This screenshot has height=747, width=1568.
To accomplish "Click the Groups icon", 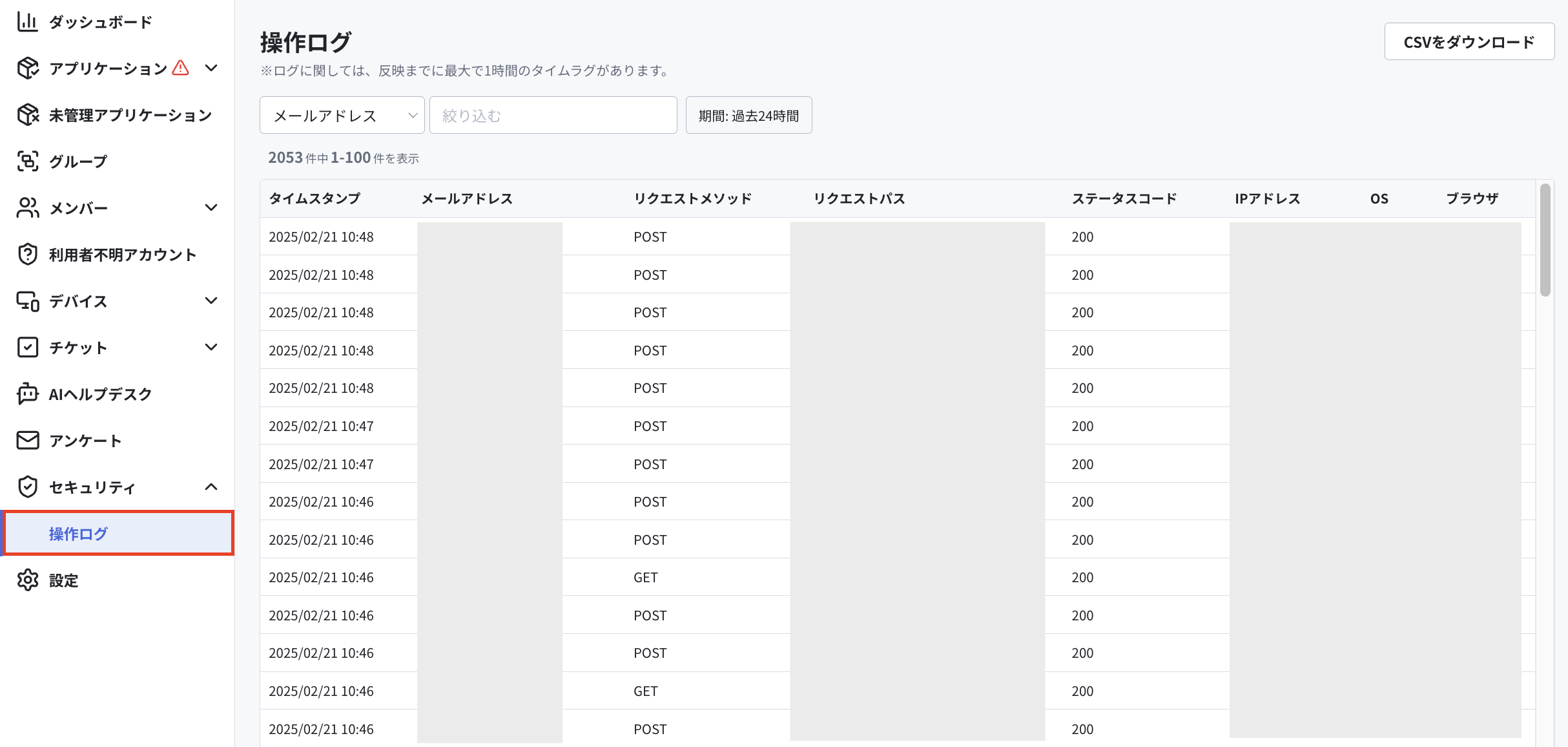I will [x=27, y=161].
